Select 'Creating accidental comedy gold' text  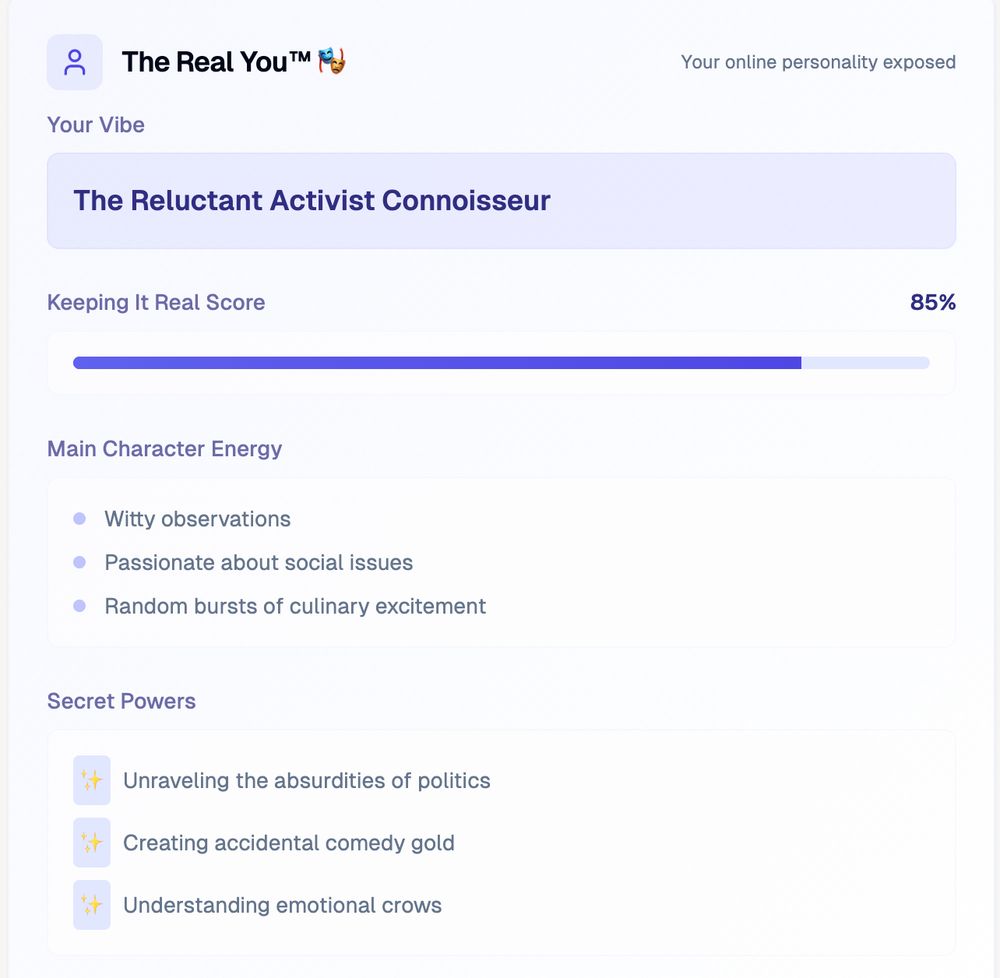click(289, 843)
